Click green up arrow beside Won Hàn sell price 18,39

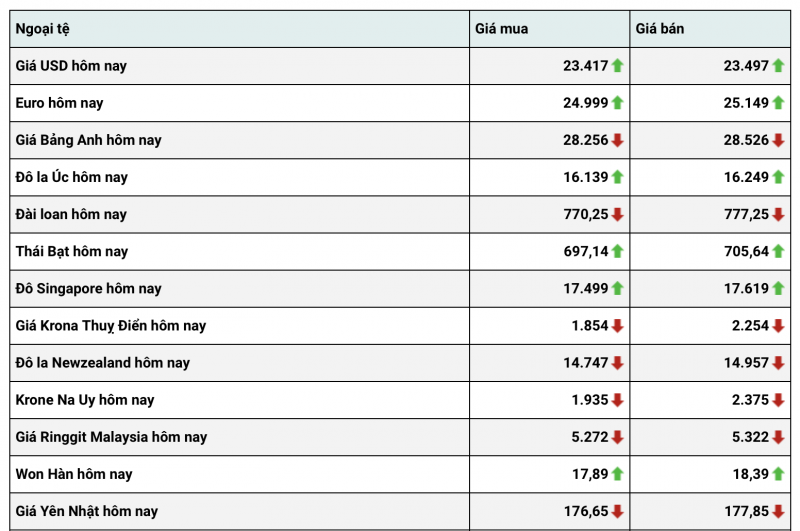[778, 474]
